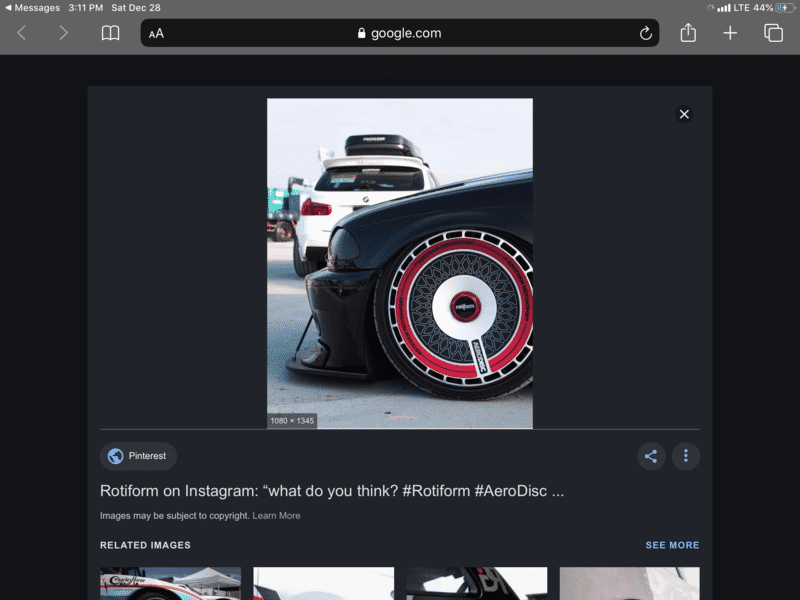Tap SEE MORE related images
This screenshot has width=800, height=600.
pos(672,545)
